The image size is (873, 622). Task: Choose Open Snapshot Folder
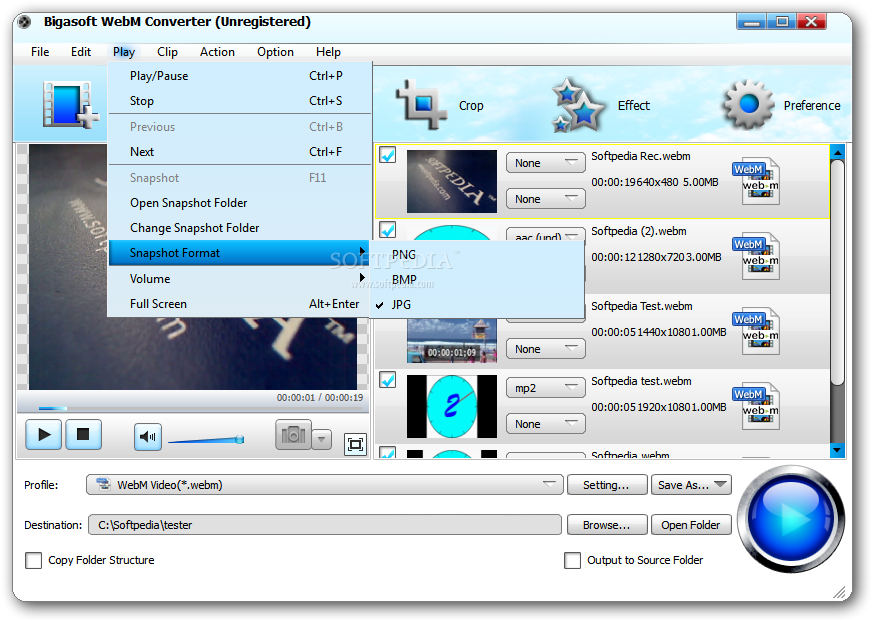(x=239, y=203)
